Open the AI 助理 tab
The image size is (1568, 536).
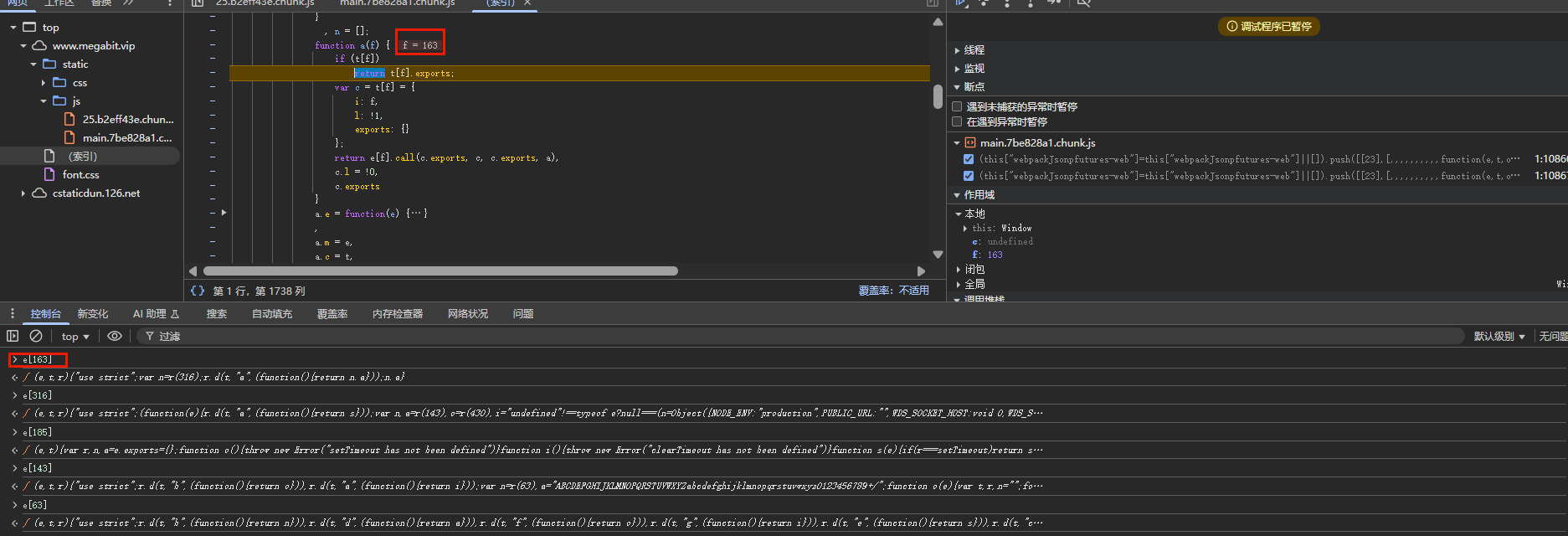(157, 313)
